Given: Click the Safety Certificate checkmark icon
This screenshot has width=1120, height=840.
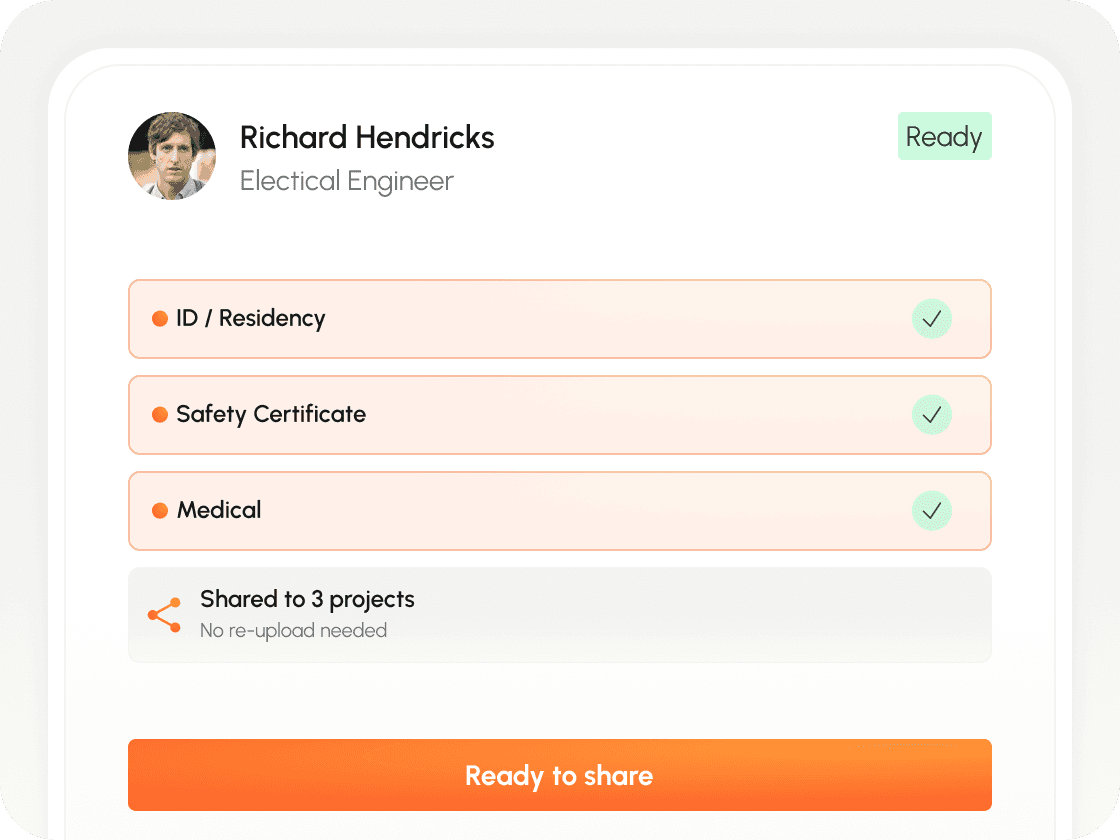Looking at the screenshot, I should [x=931, y=415].
